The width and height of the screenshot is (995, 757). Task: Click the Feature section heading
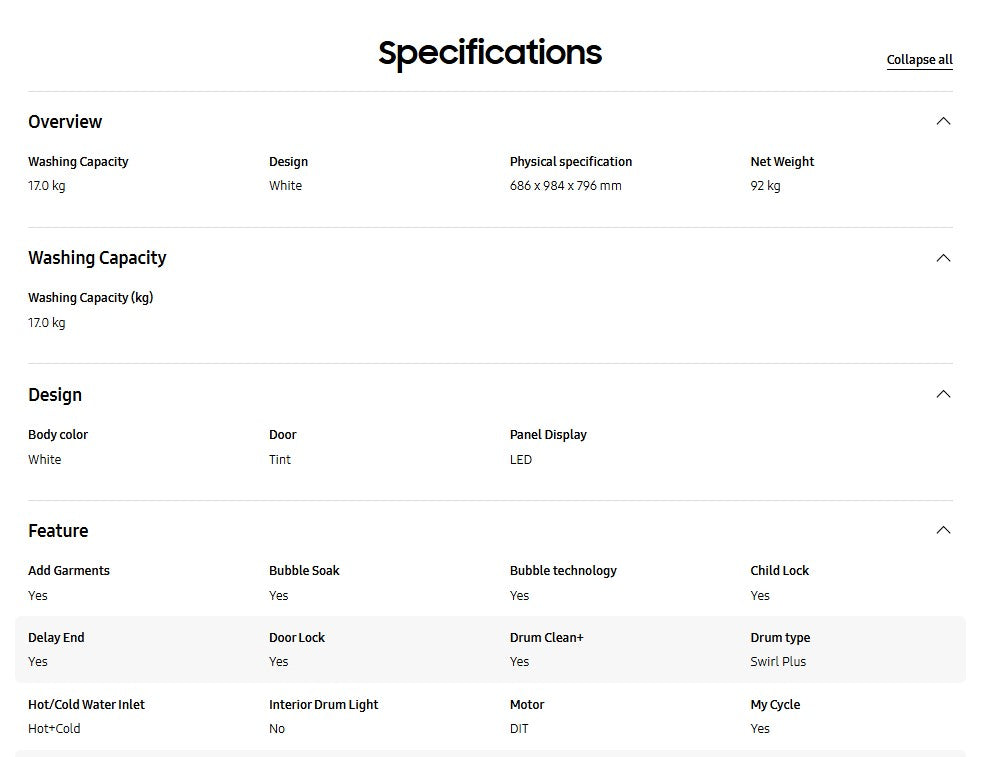coord(58,531)
